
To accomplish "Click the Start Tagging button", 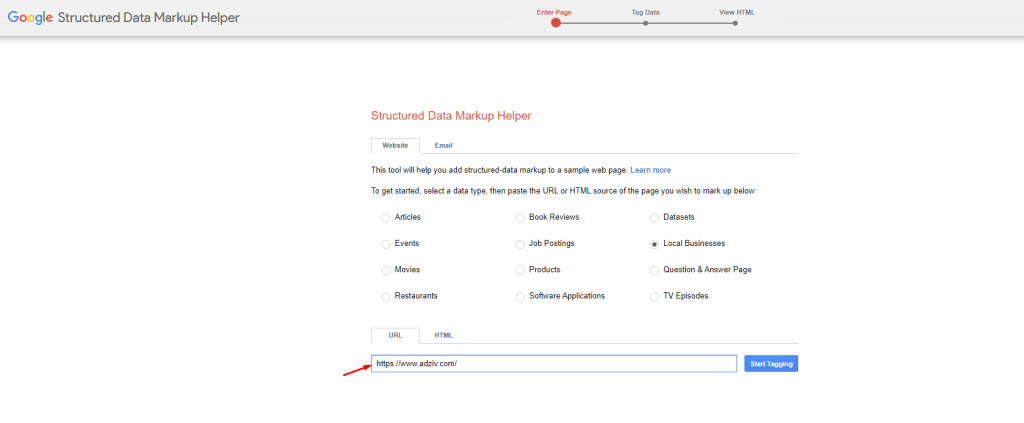I will 771,364.
